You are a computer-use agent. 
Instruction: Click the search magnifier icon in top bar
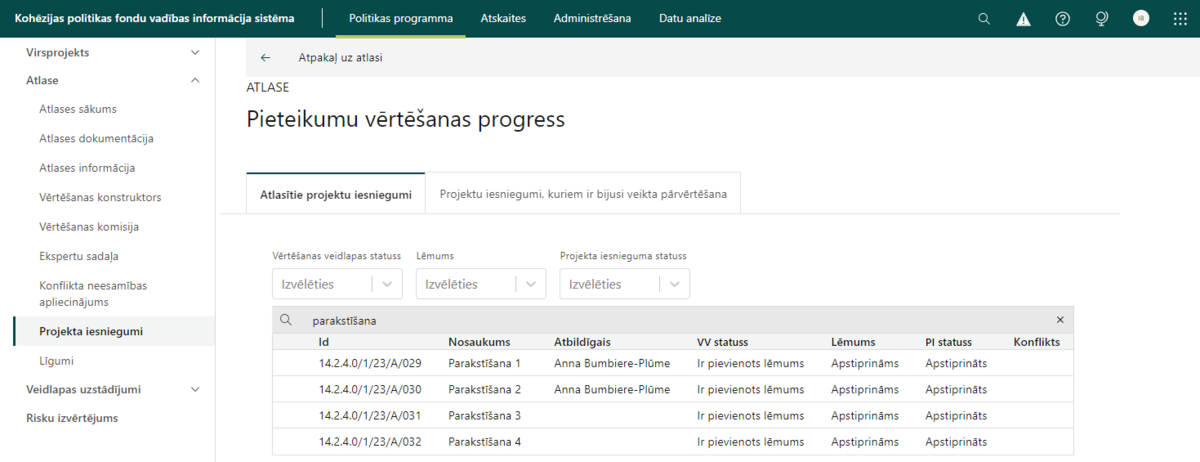coord(984,18)
